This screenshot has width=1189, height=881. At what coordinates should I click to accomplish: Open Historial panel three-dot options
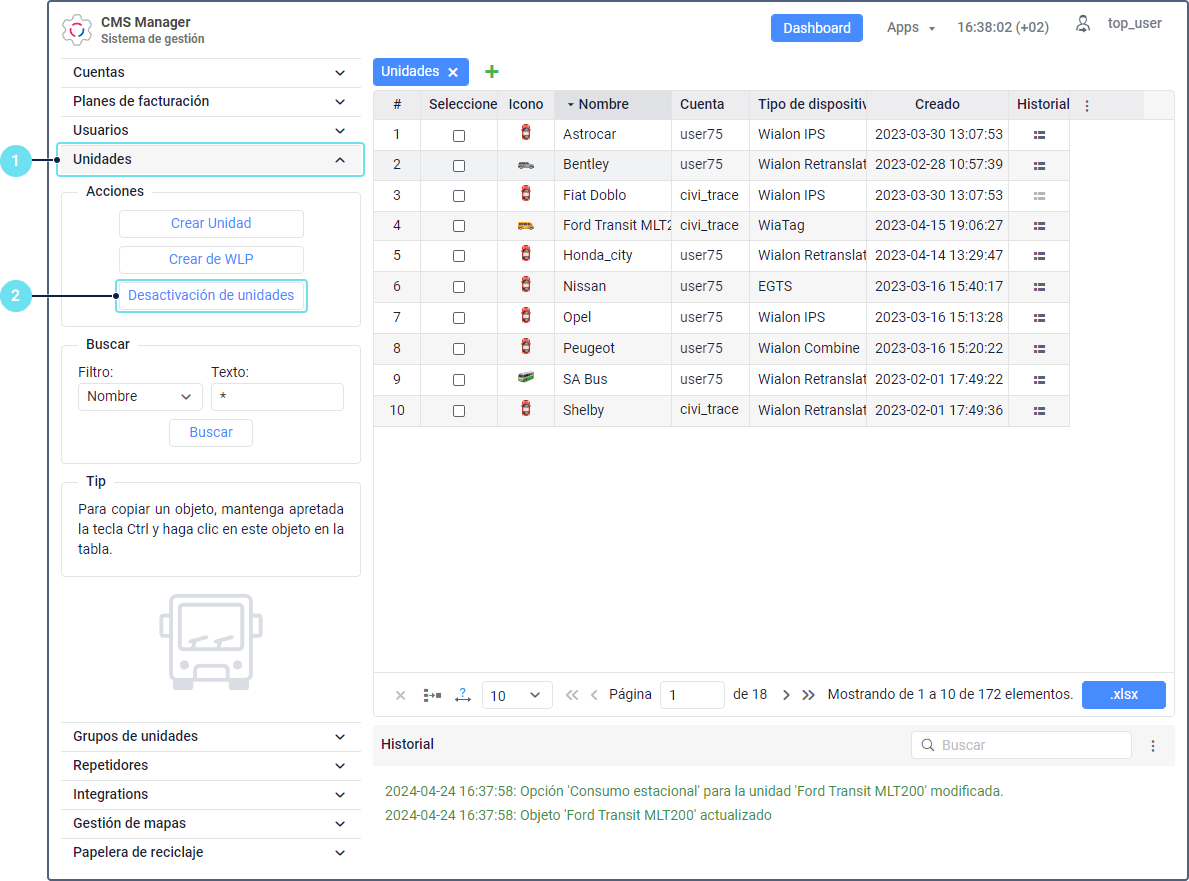(1152, 746)
